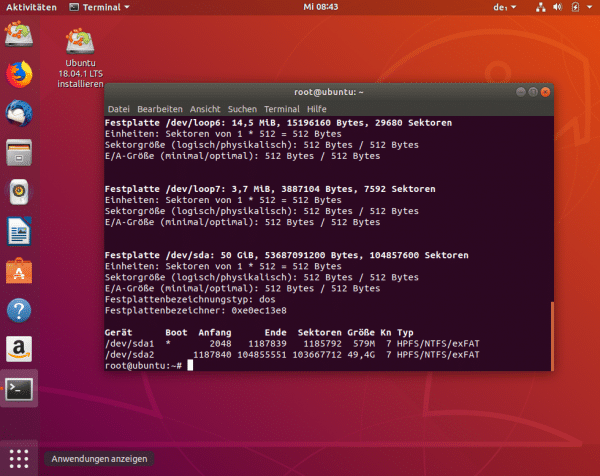The height and width of the screenshot is (476, 600).
Task: Click the Help question mark icon
Action: (17, 309)
